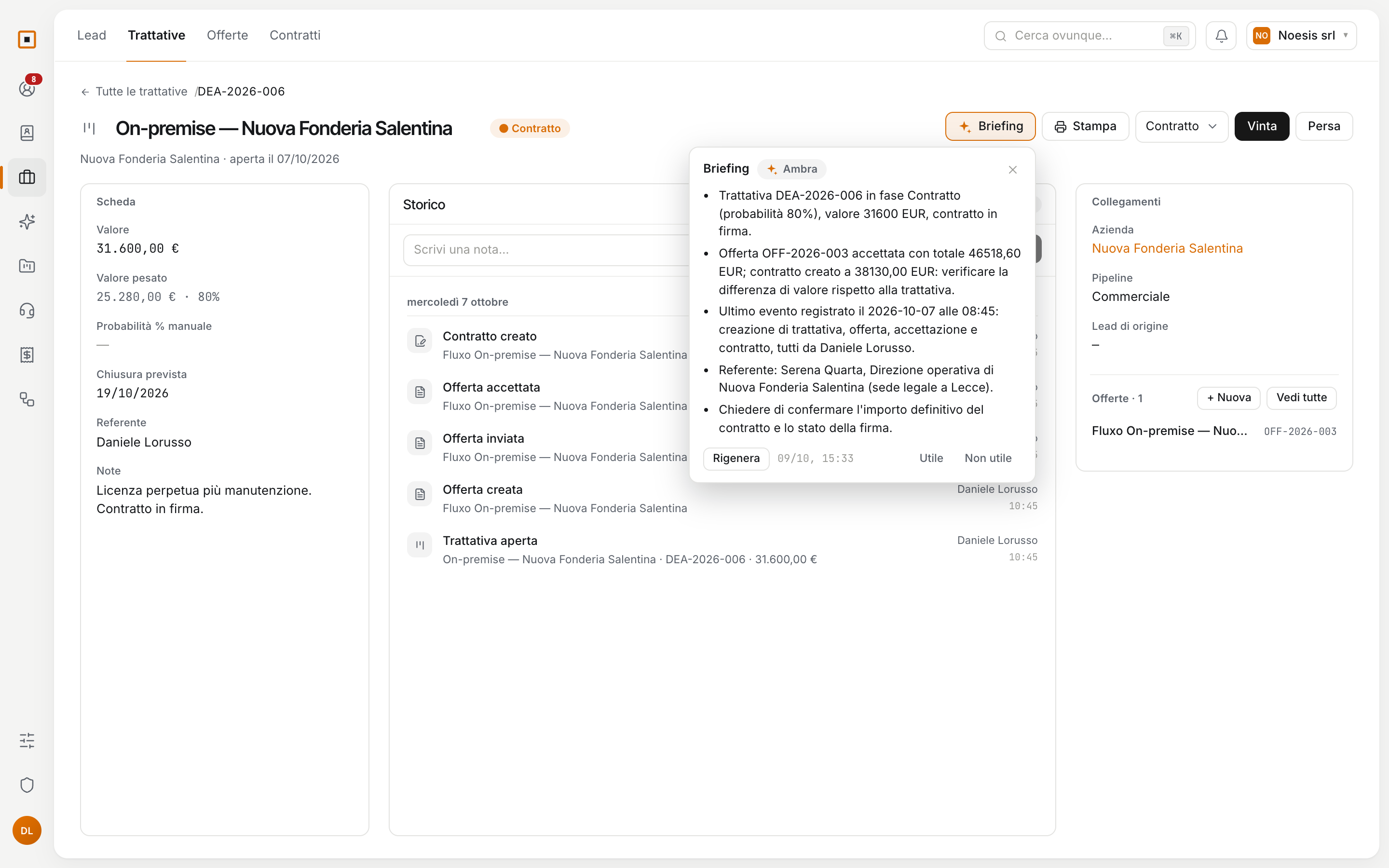Click the Contratto creato event icon
Viewport: 1389px width, 868px height.
420,341
